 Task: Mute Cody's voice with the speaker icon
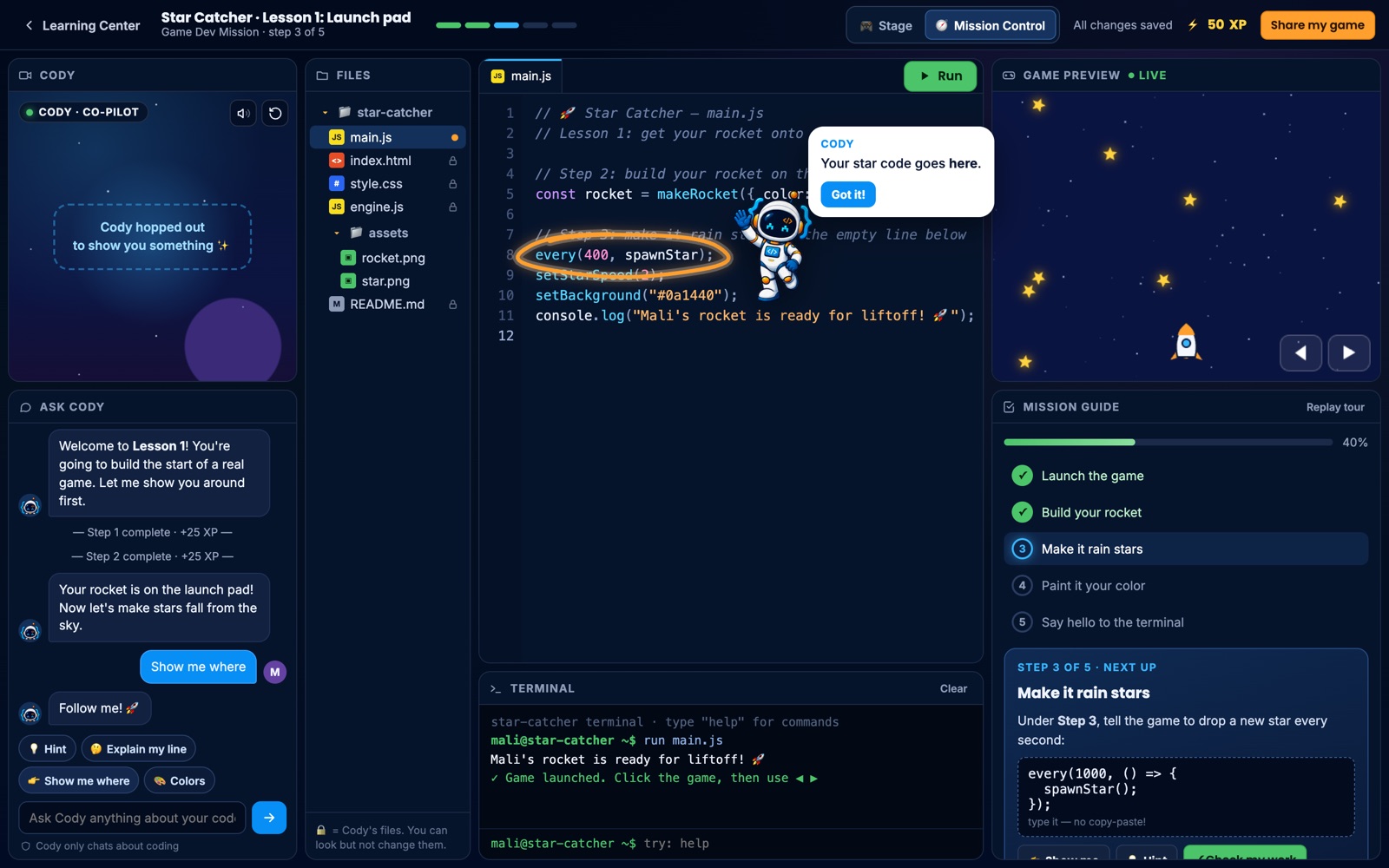click(243, 113)
